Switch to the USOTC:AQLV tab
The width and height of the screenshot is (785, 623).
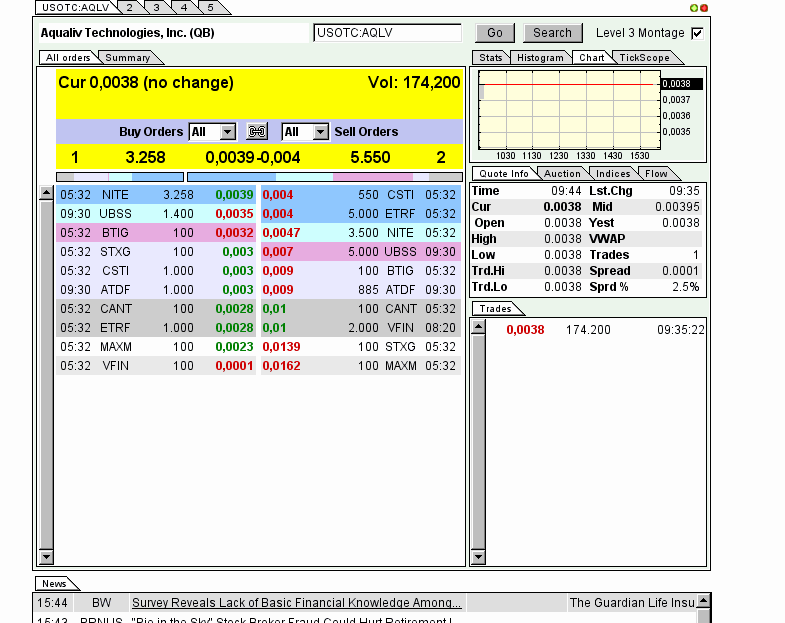click(x=76, y=8)
